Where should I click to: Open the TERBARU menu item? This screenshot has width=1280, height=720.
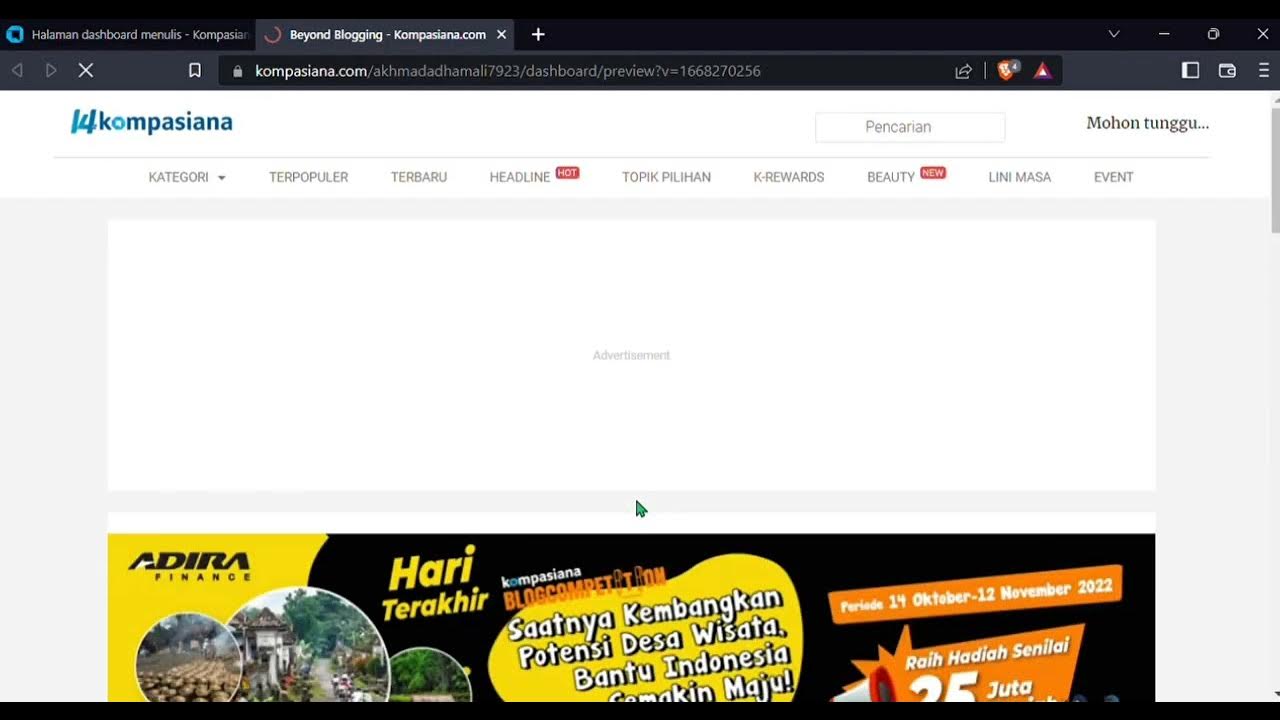[419, 177]
